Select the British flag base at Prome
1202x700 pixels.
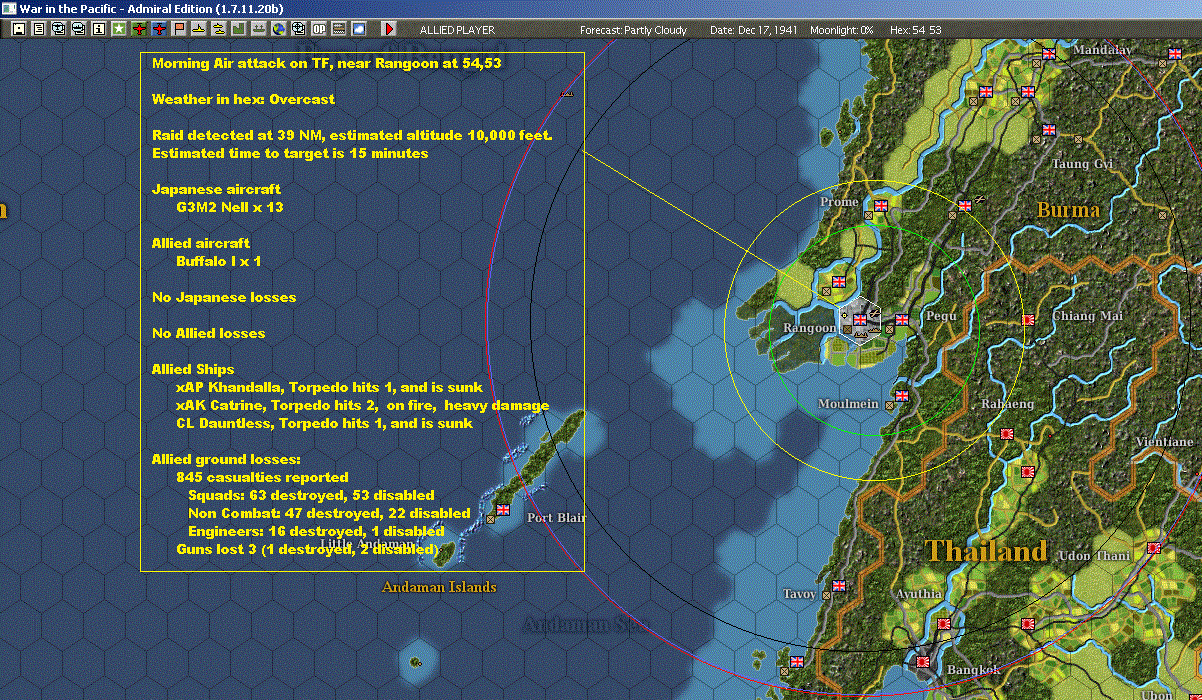pyautogui.click(x=881, y=207)
